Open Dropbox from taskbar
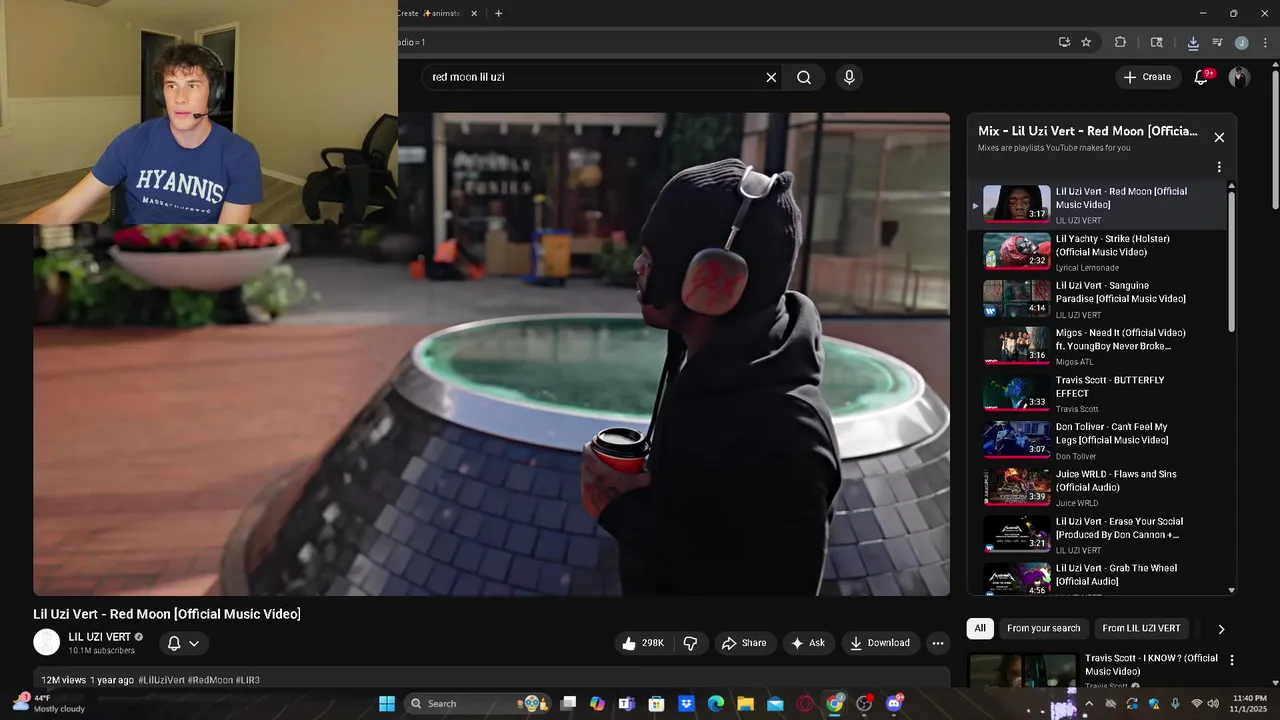This screenshot has height=720, width=1280. (686, 703)
